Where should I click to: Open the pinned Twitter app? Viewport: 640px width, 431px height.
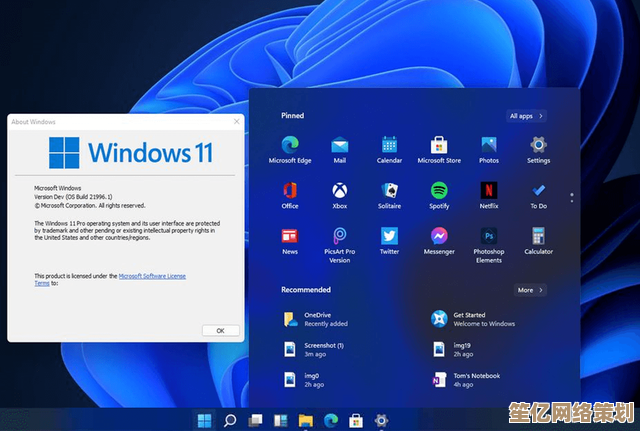(389, 237)
